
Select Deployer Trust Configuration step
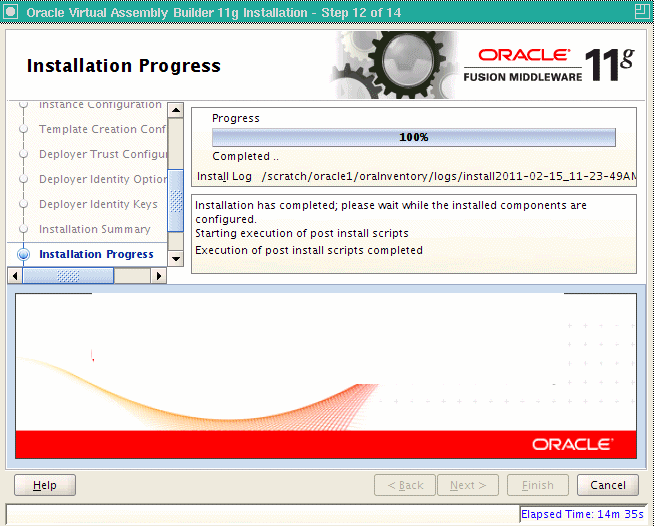coord(103,154)
